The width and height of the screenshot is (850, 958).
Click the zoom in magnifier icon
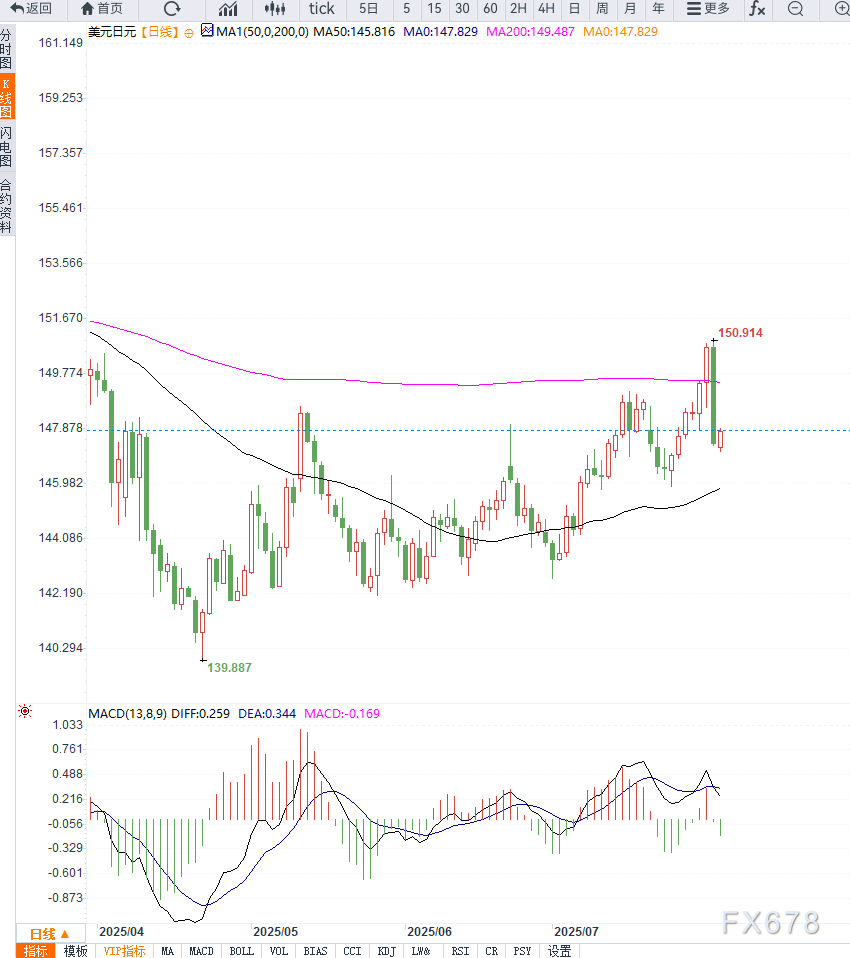tap(840, 9)
